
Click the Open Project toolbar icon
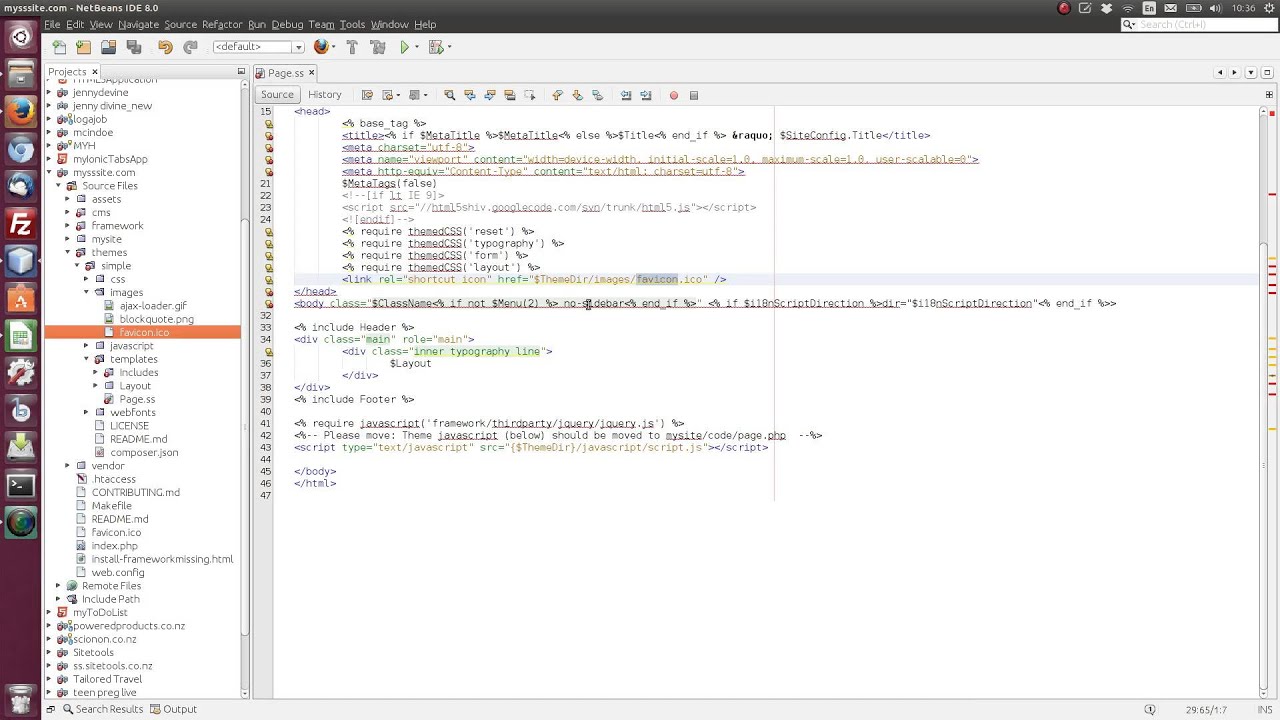108,47
